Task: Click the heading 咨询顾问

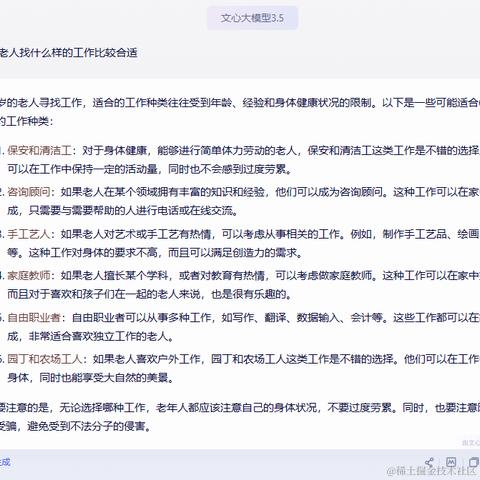Action: (29, 192)
